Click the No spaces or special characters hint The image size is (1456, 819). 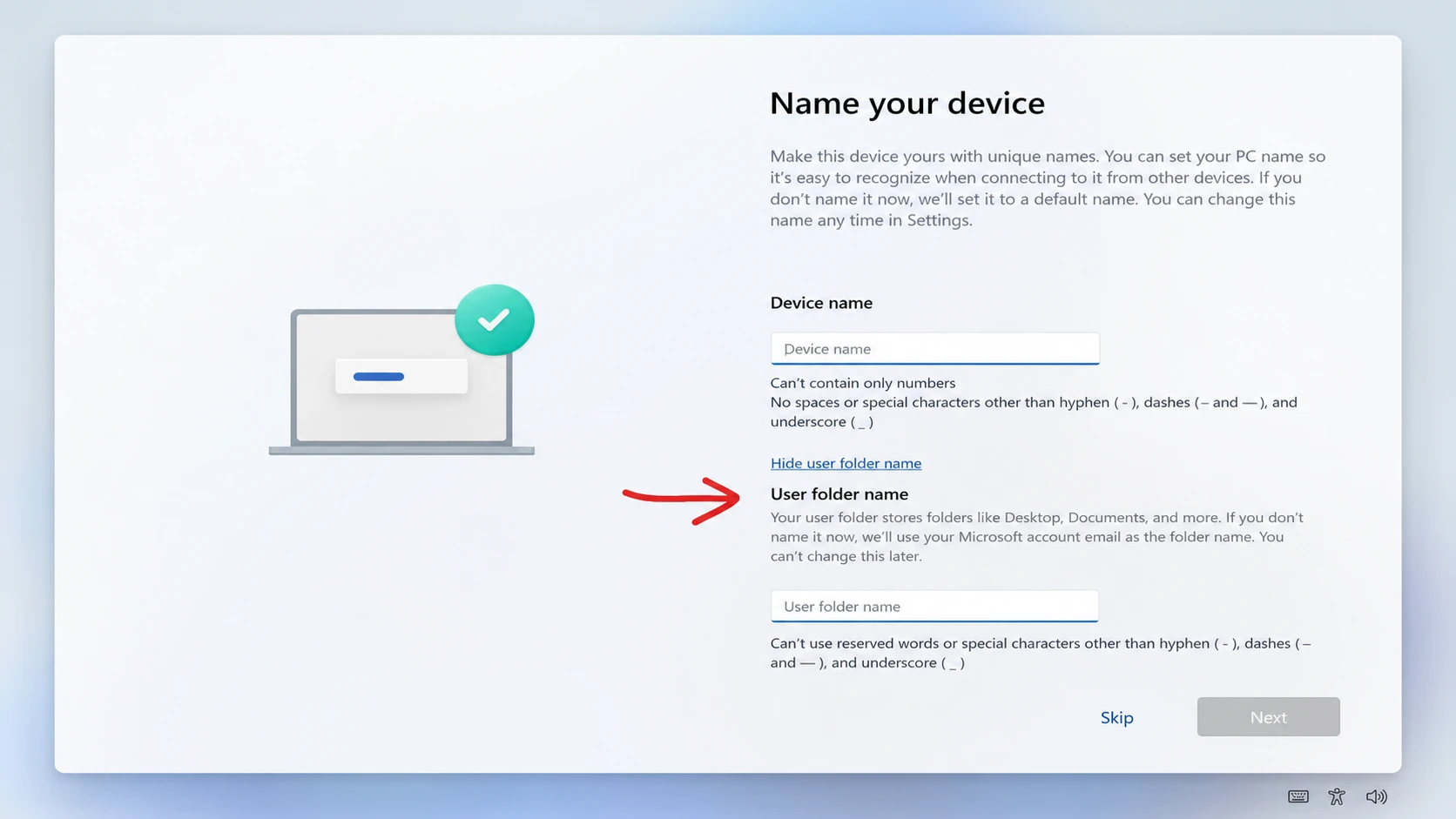tap(1034, 412)
